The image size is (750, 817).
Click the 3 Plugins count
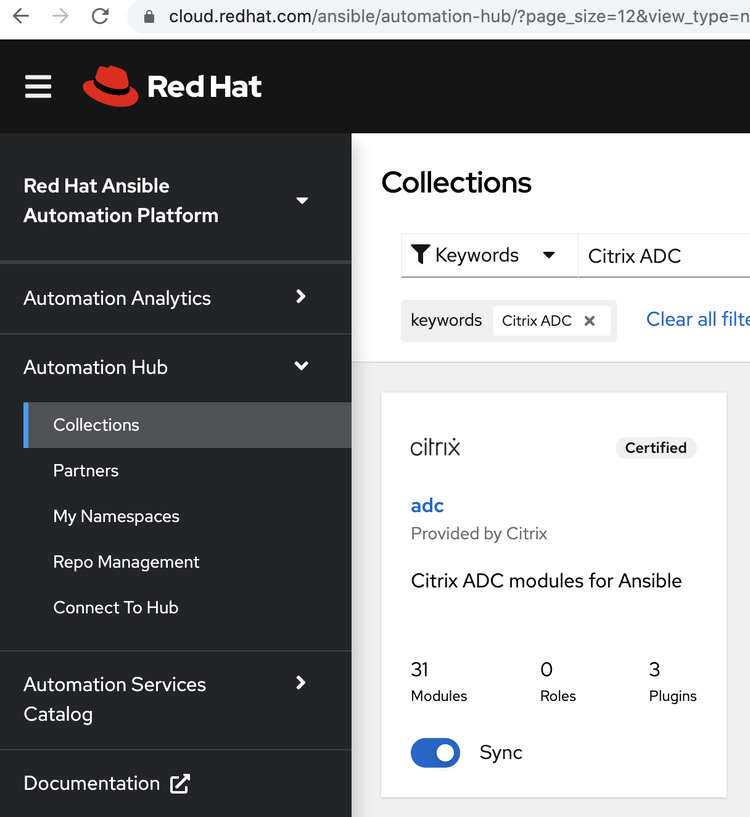point(672,682)
